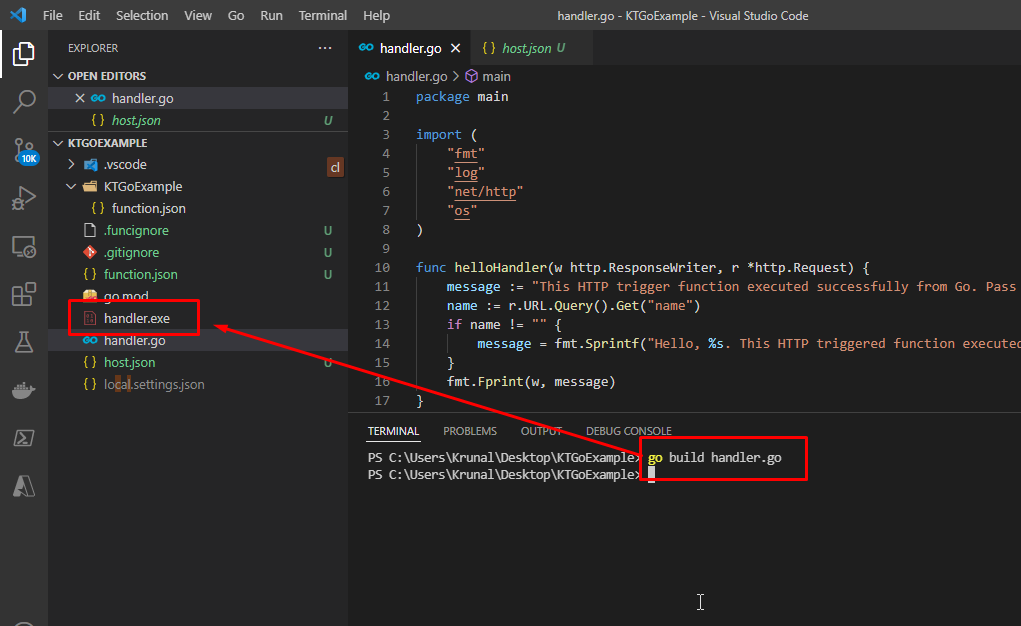Open host.json in the project tree
The width and height of the screenshot is (1021, 626).
click(x=198, y=362)
